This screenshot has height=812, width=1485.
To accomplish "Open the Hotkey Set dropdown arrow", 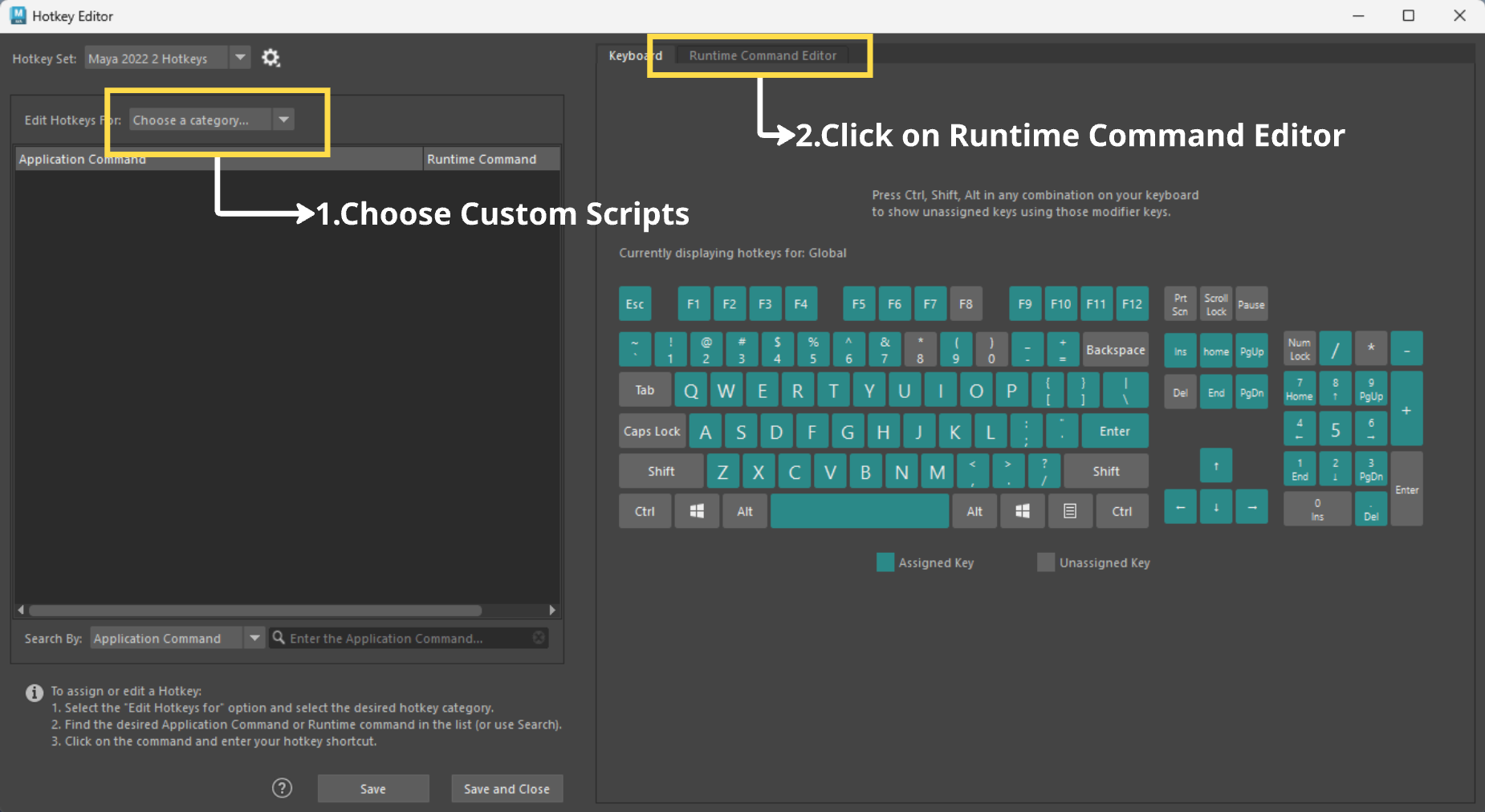I will click(x=240, y=58).
